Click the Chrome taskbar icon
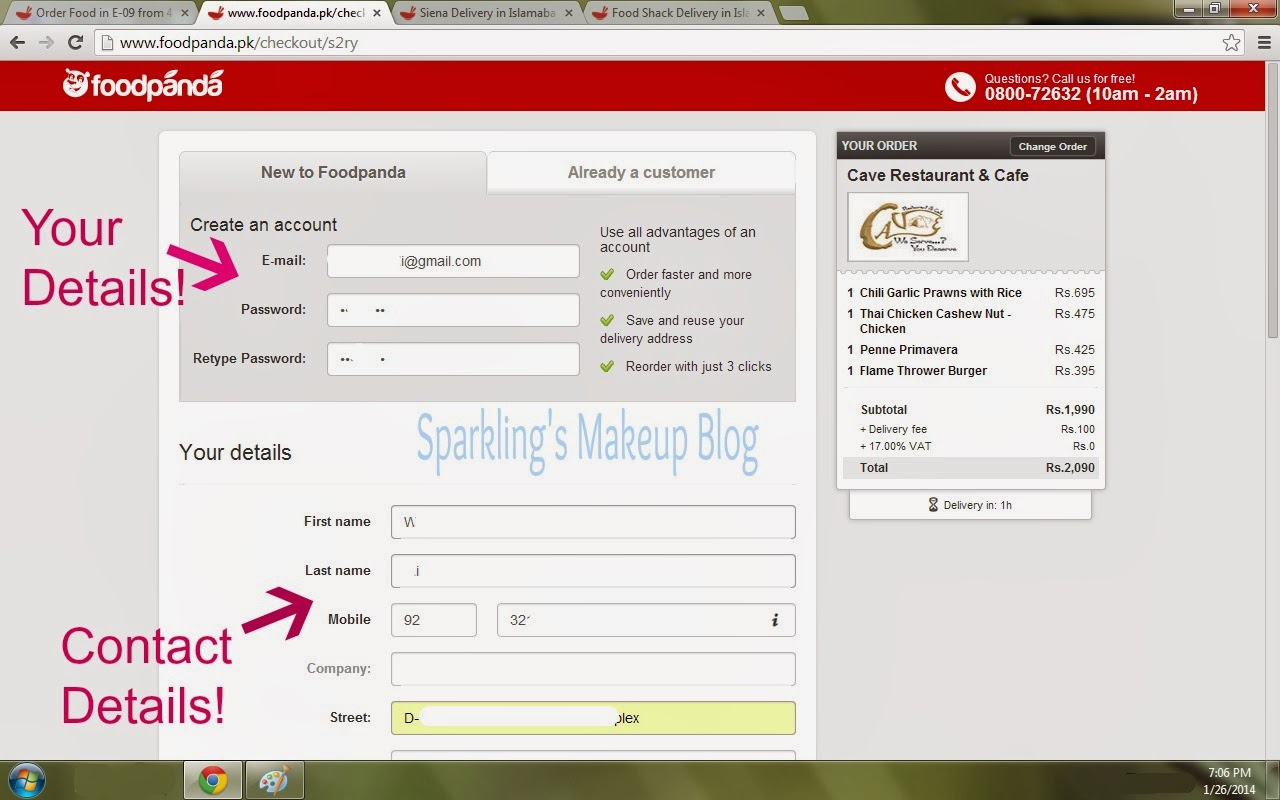1280x800 pixels. pyautogui.click(x=212, y=781)
